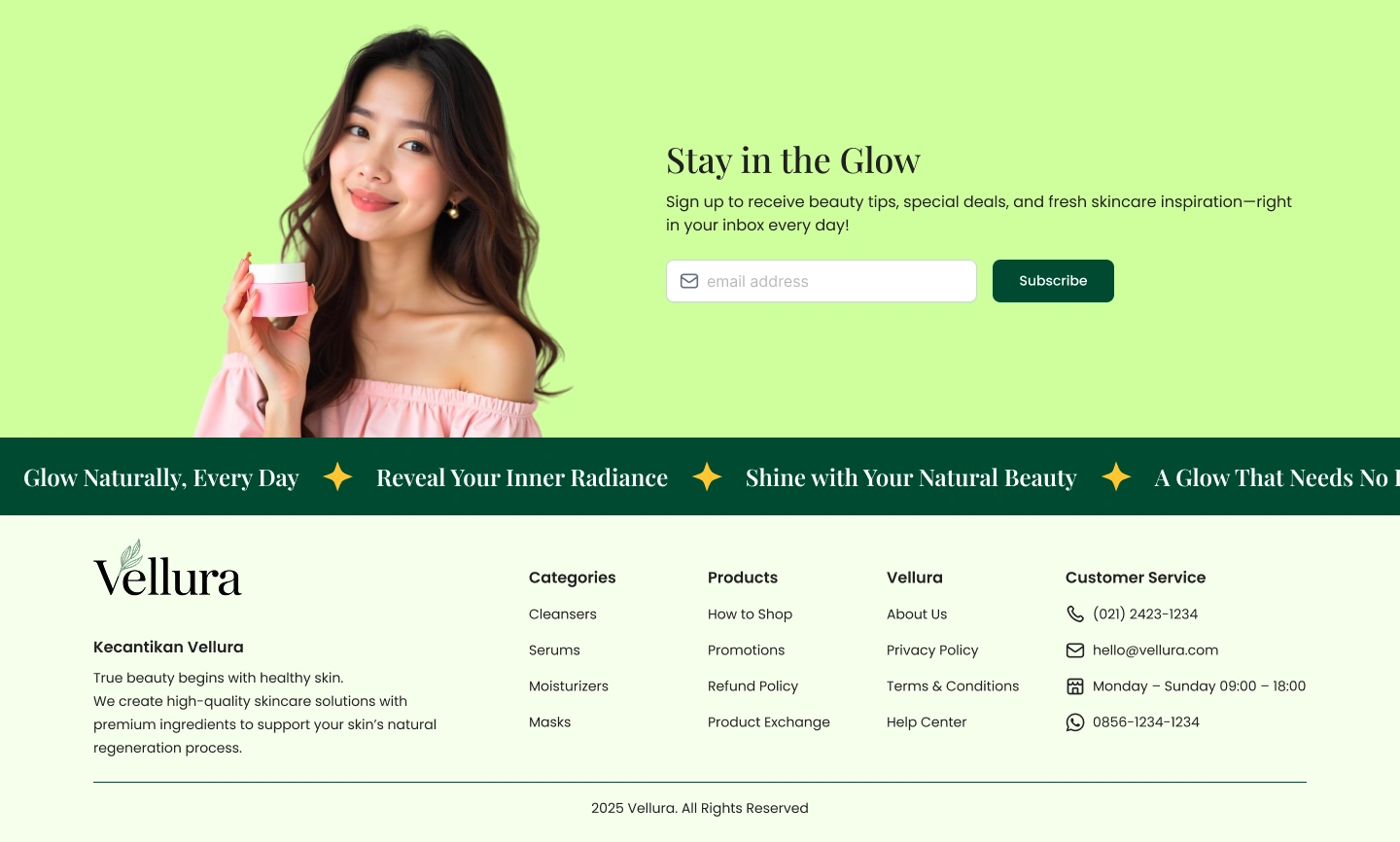Click the WhatsApp icon in the footer
1400x842 pixels.
tap(1075, 722)
